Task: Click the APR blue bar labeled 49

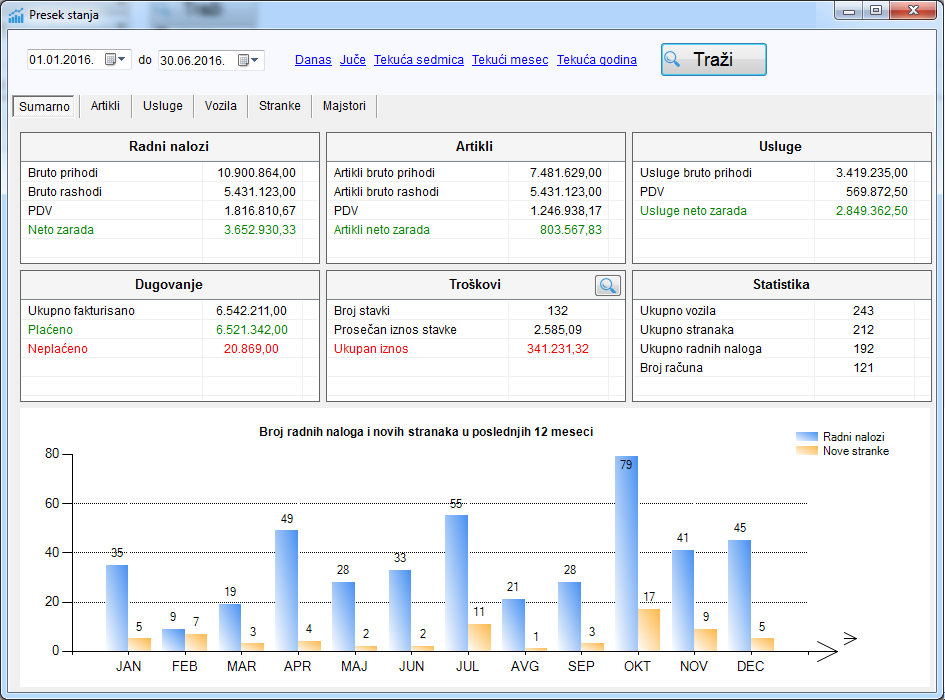Action: click(x=286, y=590)
